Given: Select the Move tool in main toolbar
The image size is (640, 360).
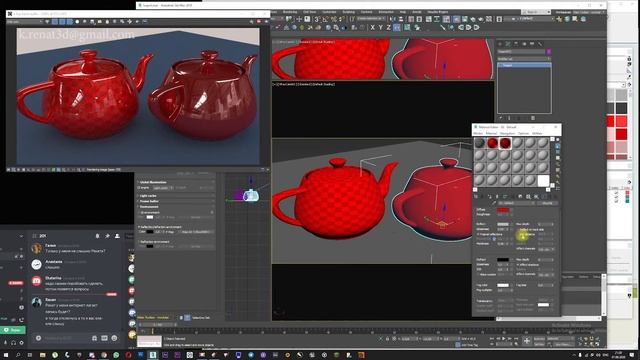Looking at the screenshot, I should pos(299,19).
